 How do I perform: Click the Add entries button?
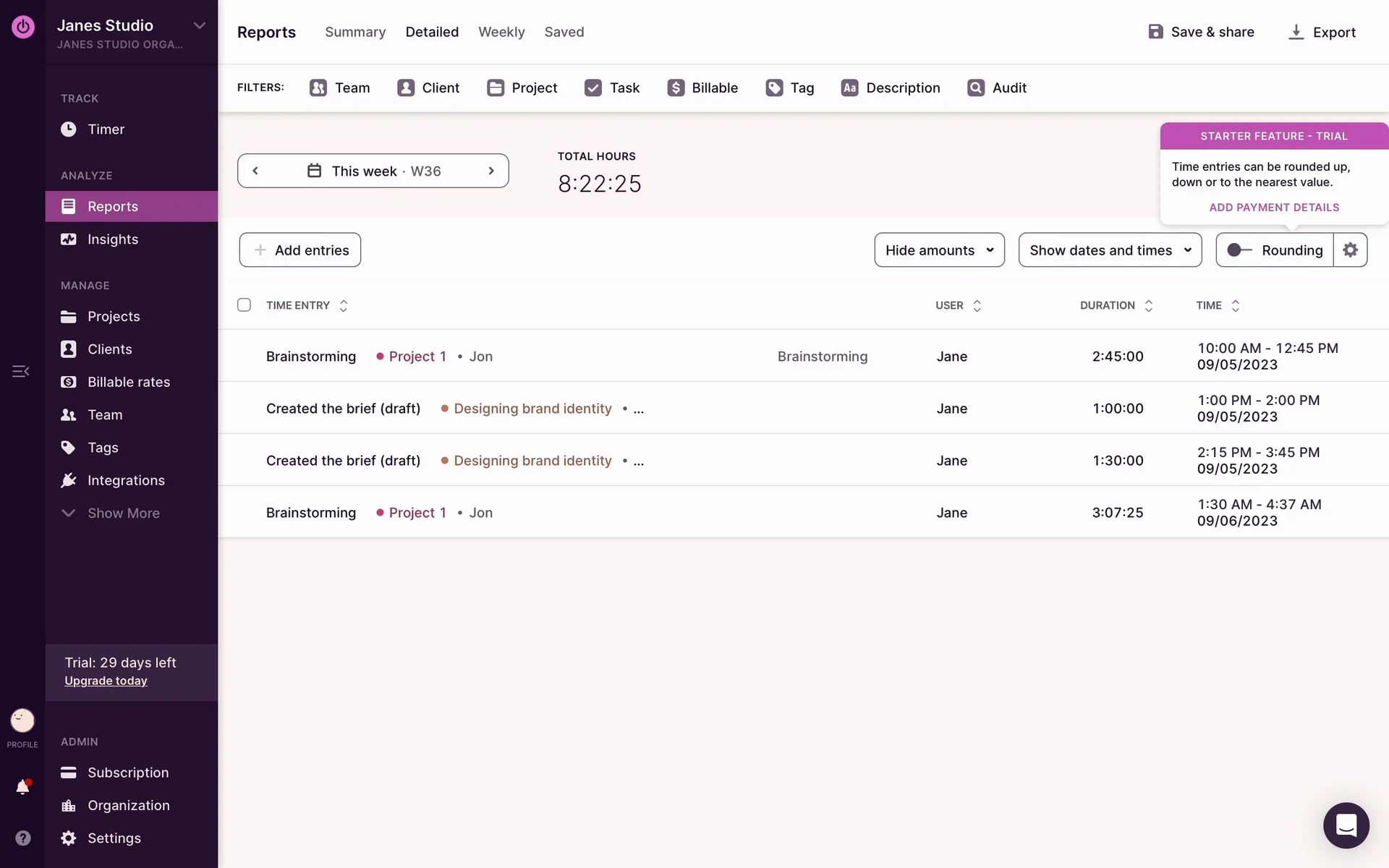[x=300, y=250]
